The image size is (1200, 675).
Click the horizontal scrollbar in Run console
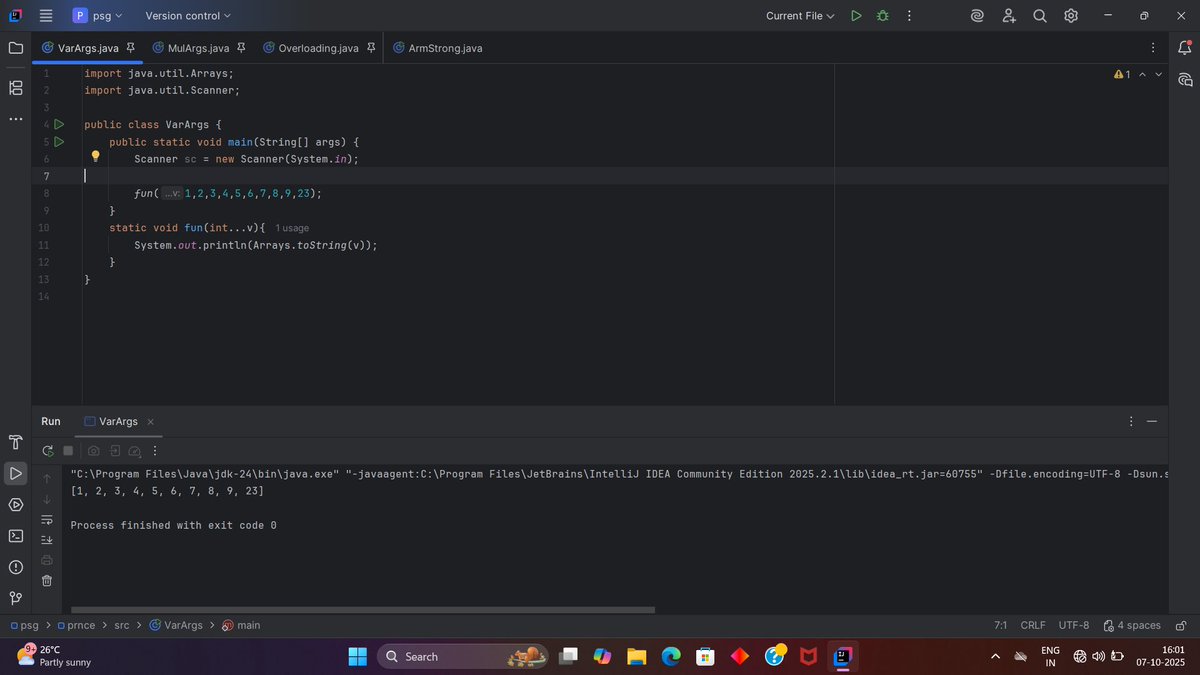(x=362, y=609)
